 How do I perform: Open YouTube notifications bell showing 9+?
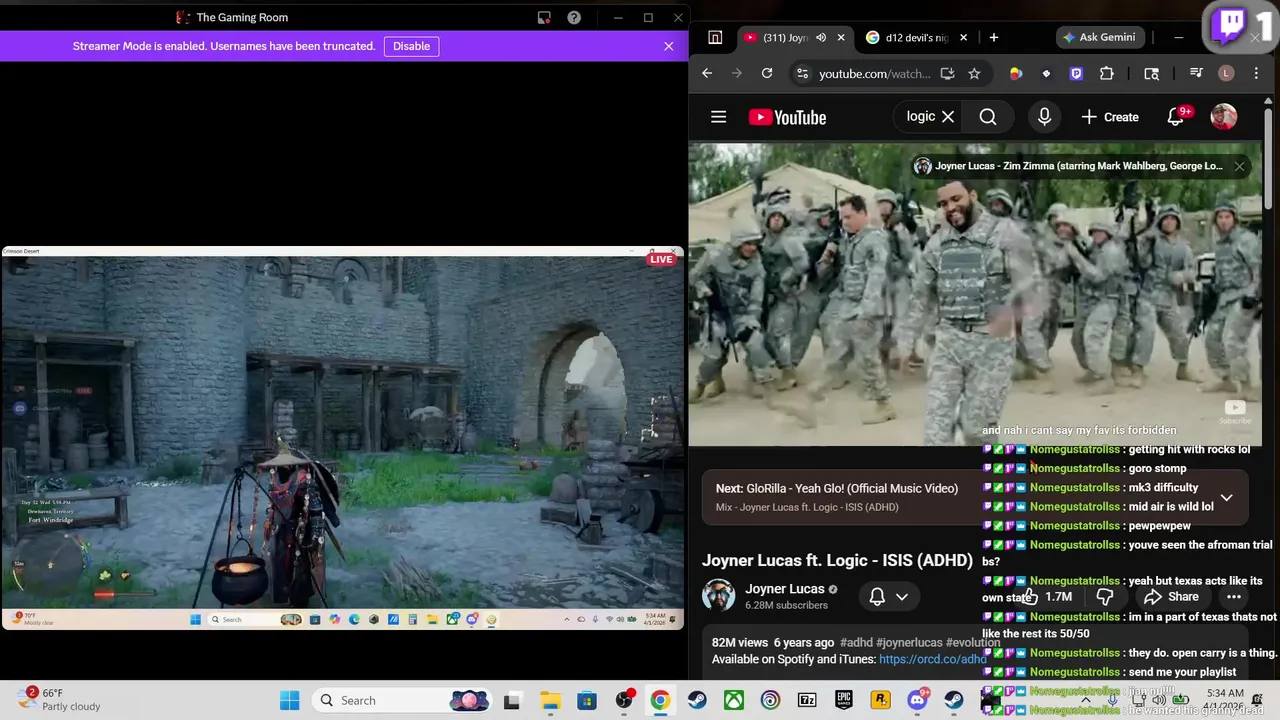(x=1177, y=117)
